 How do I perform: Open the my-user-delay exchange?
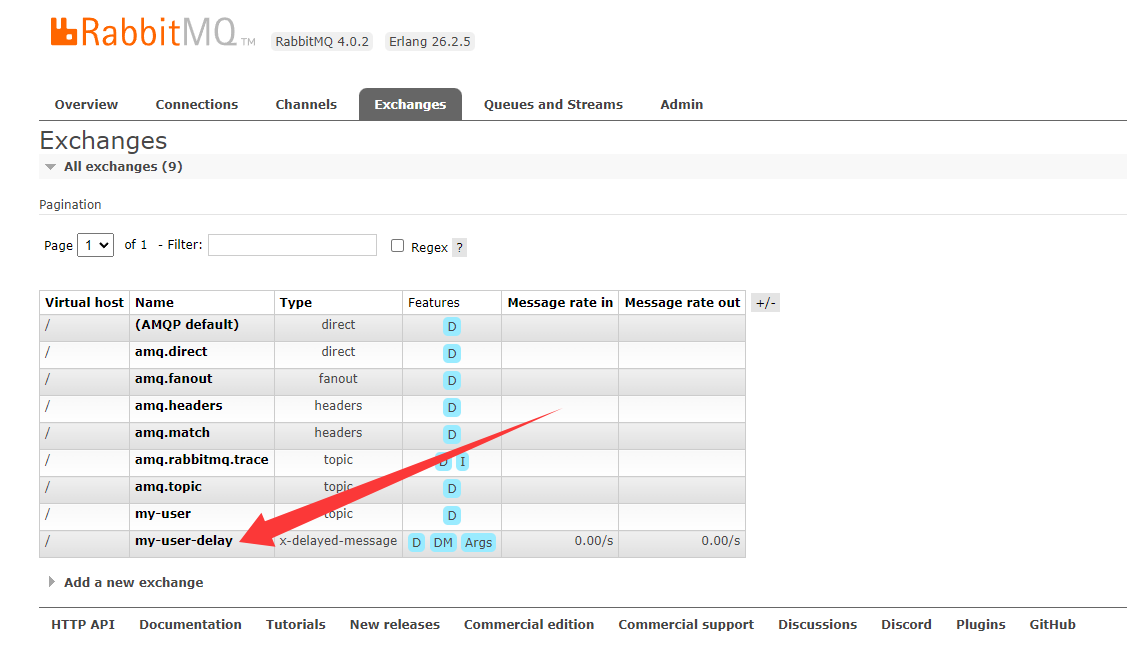[x=184, y=541]
